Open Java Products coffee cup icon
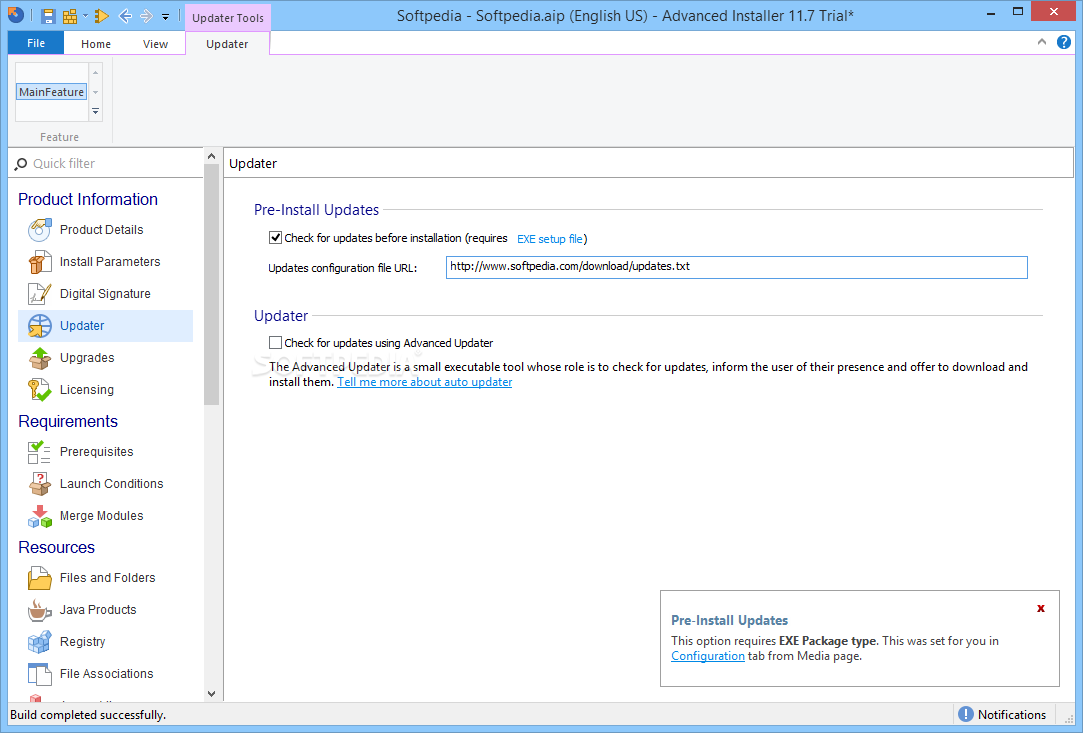The width and height of the screenshot is (1083, 733). 39,610
